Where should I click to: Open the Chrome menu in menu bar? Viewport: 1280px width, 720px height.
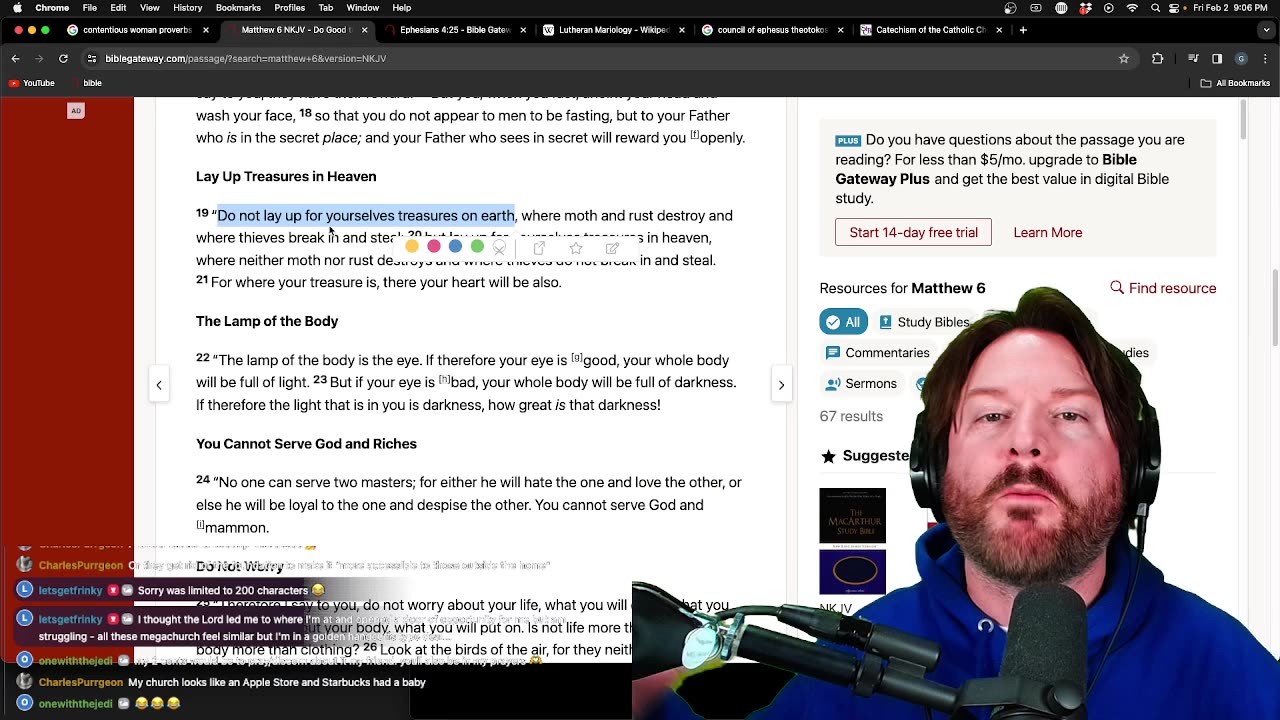point(52,8)
